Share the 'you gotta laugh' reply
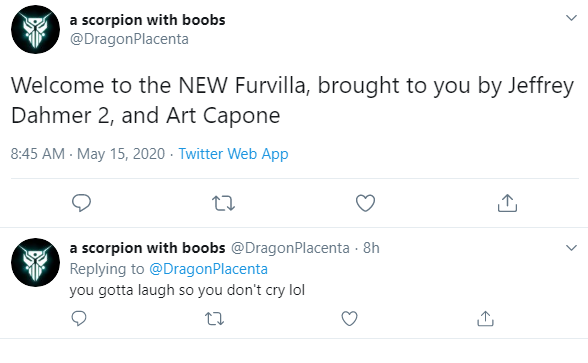Image resolution: width=588 pixels, height=363 pixels. pos(485,319)
